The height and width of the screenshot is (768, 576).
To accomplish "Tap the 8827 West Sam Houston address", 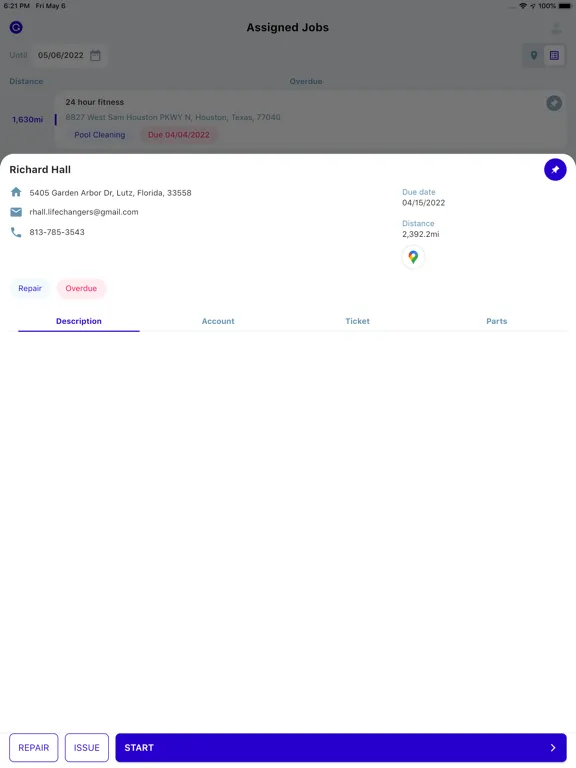I will tap(173, 117).
